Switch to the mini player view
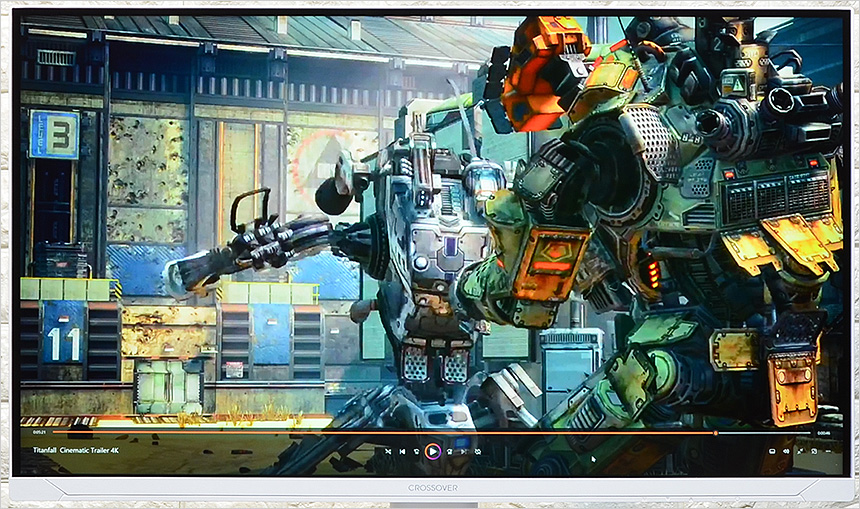 point(814,452)
